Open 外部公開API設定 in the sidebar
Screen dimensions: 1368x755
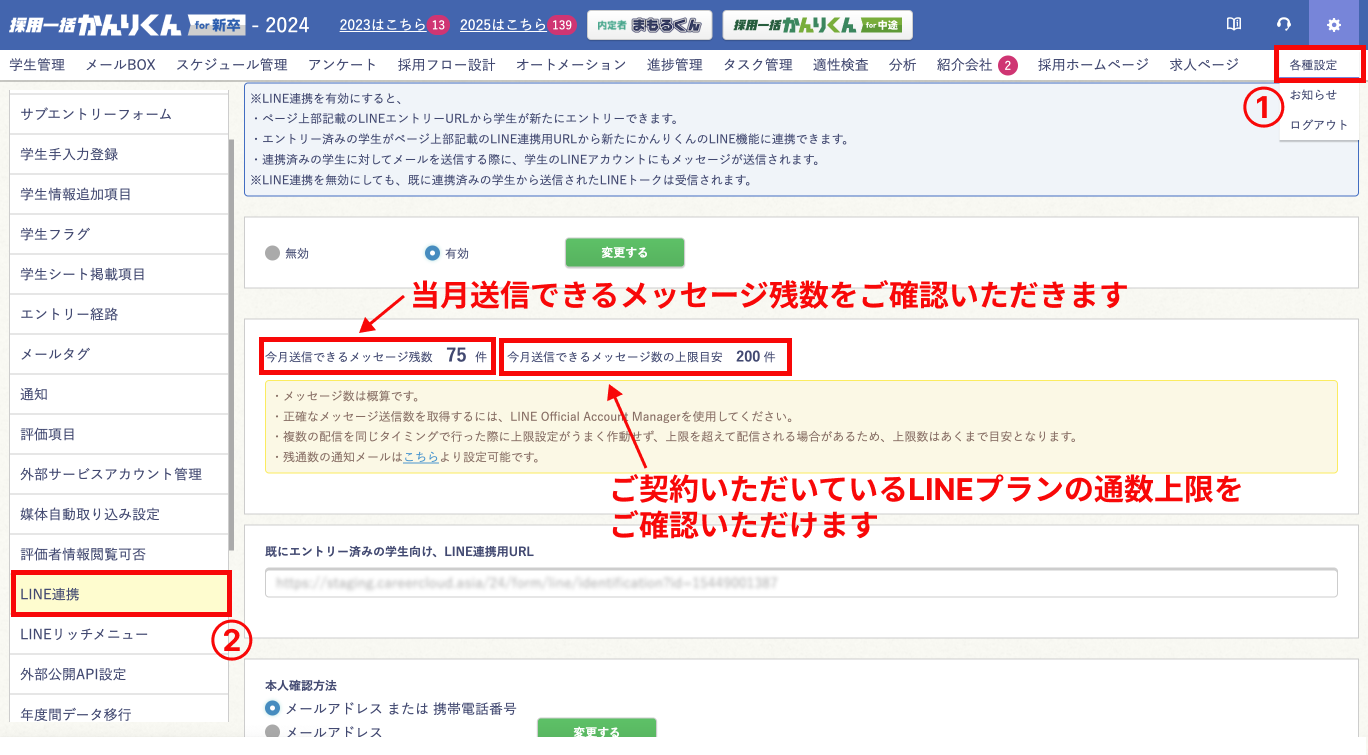[119, 674]
